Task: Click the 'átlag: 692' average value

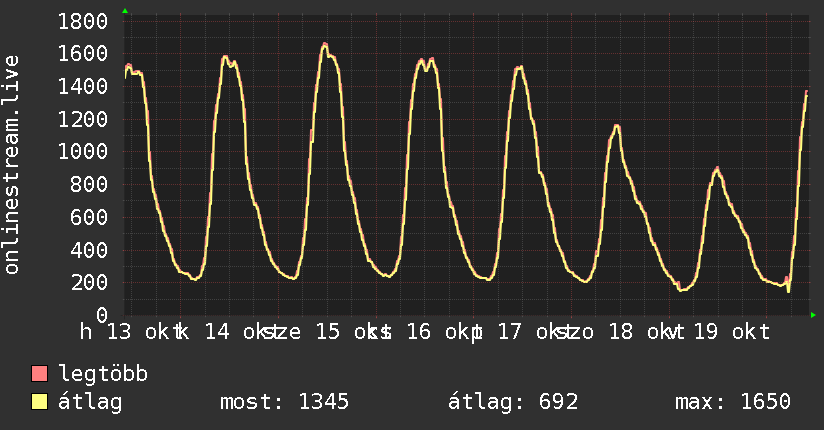Action: pos(513,402)
